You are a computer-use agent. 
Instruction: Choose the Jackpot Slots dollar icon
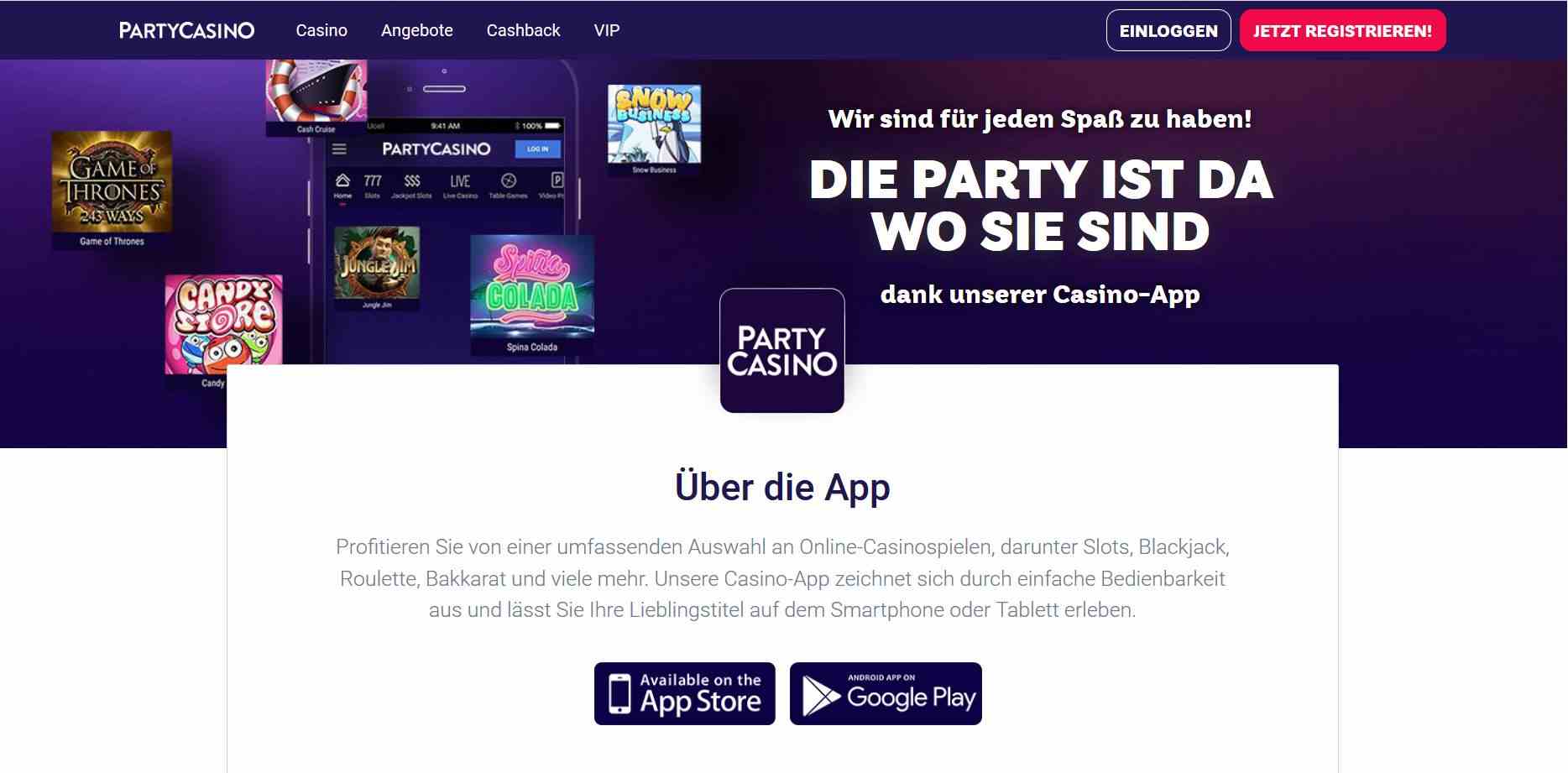pos(411,186)
